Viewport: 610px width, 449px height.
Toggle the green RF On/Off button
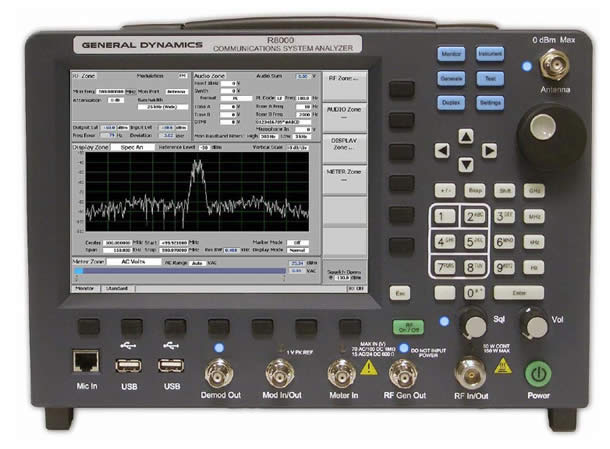pyautogui.click(x=408, y=327)
